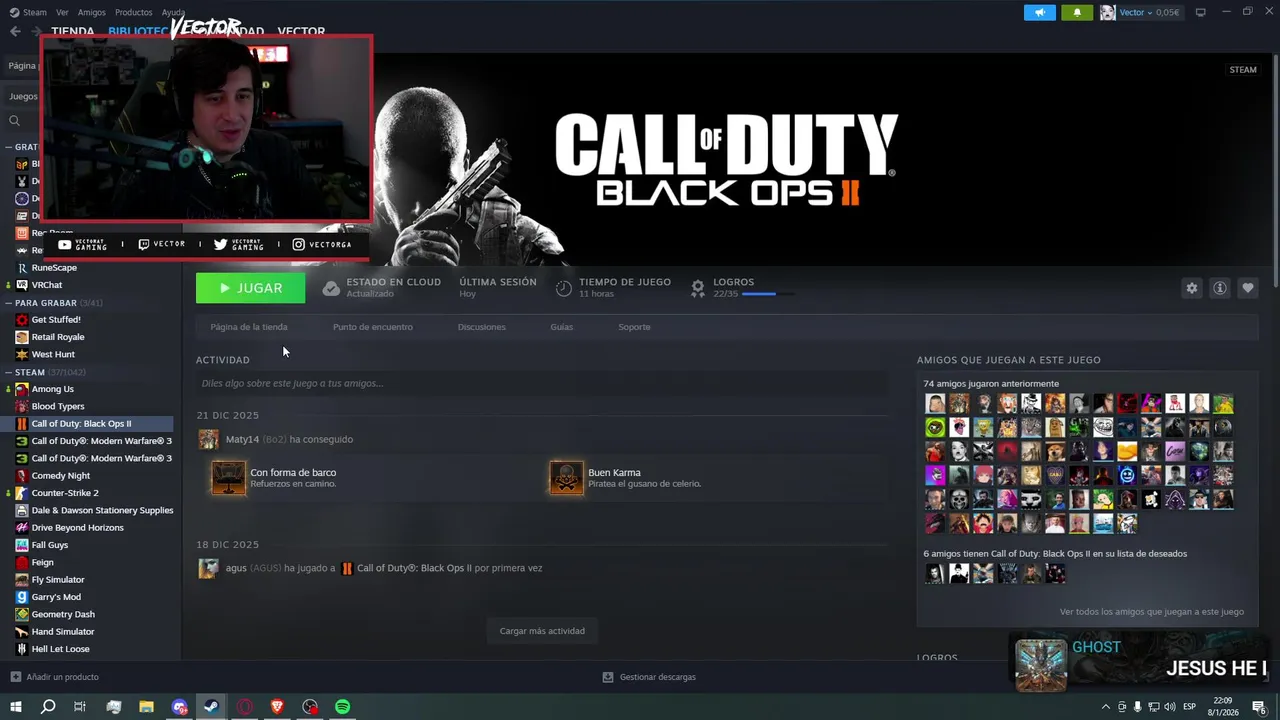Click the Con forma de barco achievement icon
This screenshot has height=720, width=1280.
tap(229, 478)
